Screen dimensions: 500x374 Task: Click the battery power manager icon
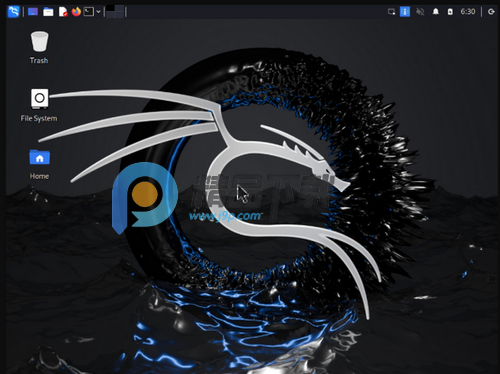click(450, 12)
